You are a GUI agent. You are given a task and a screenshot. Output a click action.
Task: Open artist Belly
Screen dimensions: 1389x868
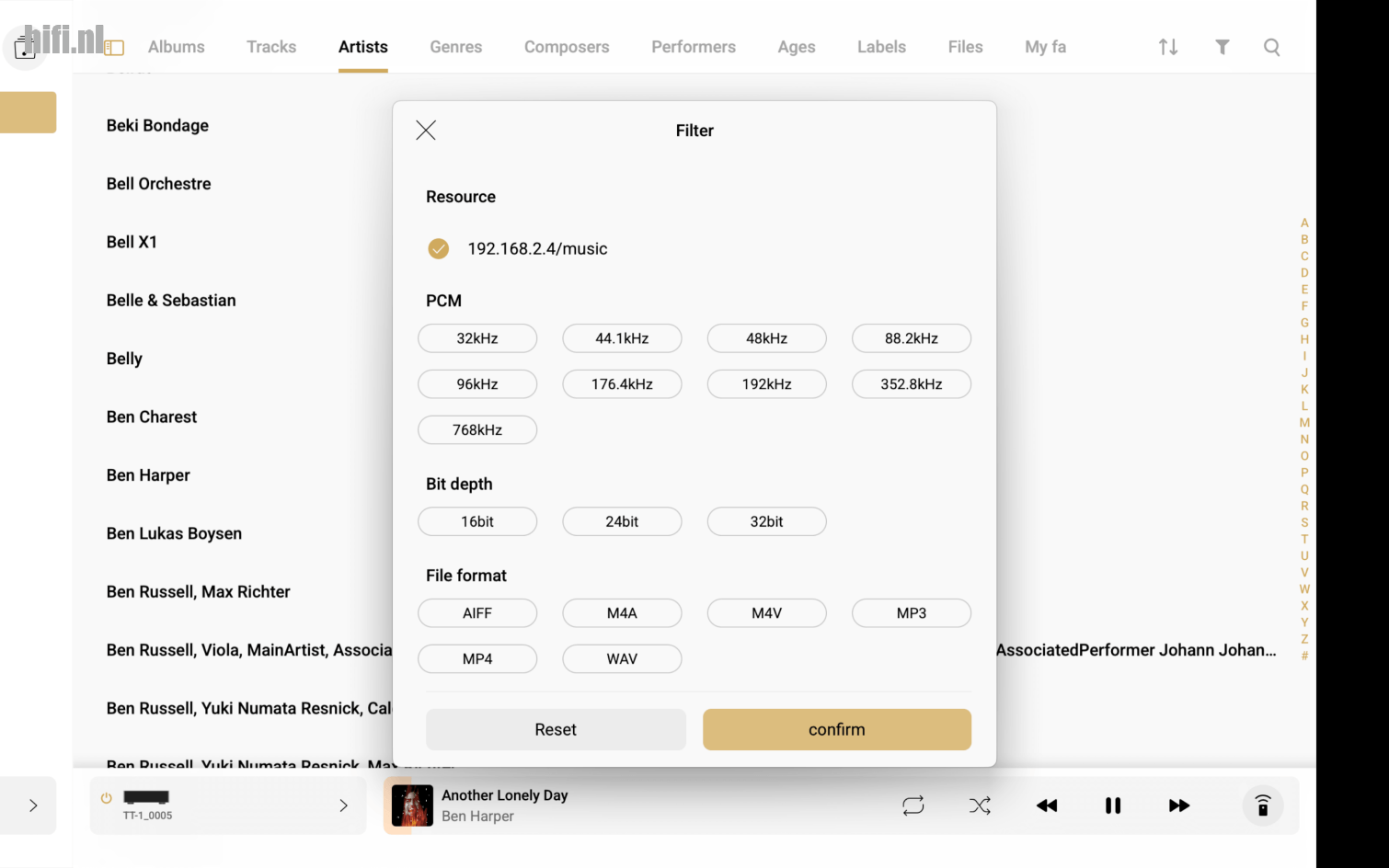[124, 359]
